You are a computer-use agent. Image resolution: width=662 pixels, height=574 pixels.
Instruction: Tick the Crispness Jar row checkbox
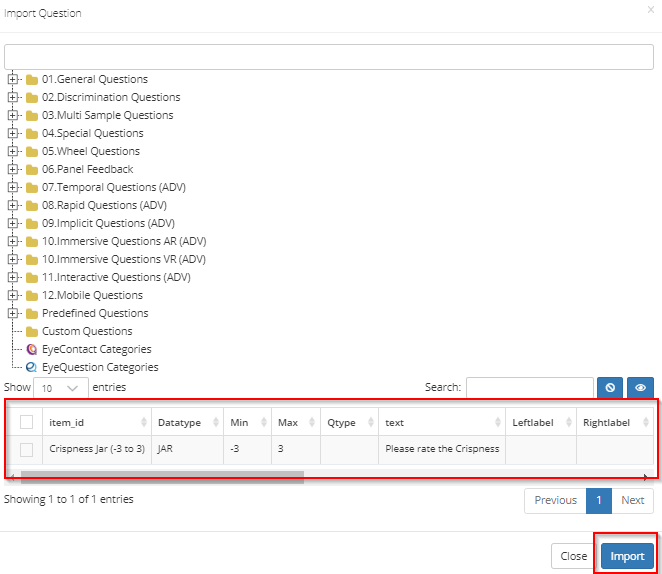(x=27, y=449)
